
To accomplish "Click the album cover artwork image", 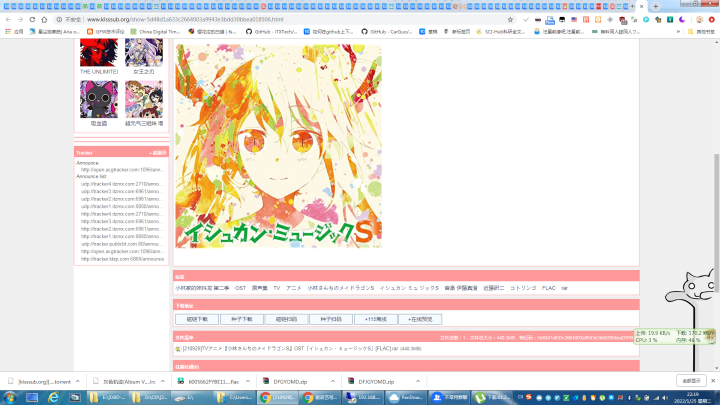I will 278,146.
